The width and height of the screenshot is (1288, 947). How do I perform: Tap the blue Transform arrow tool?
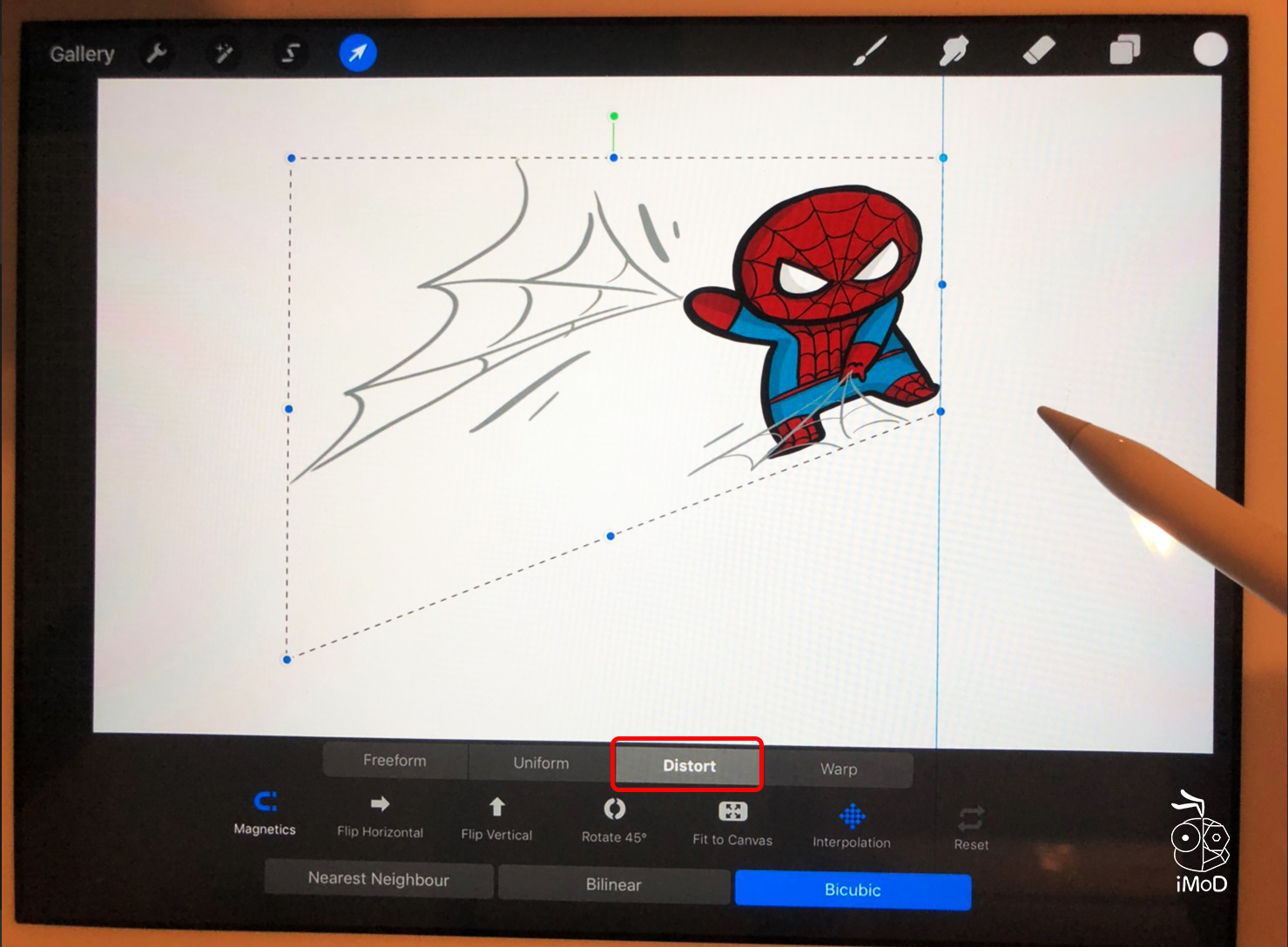357,53
